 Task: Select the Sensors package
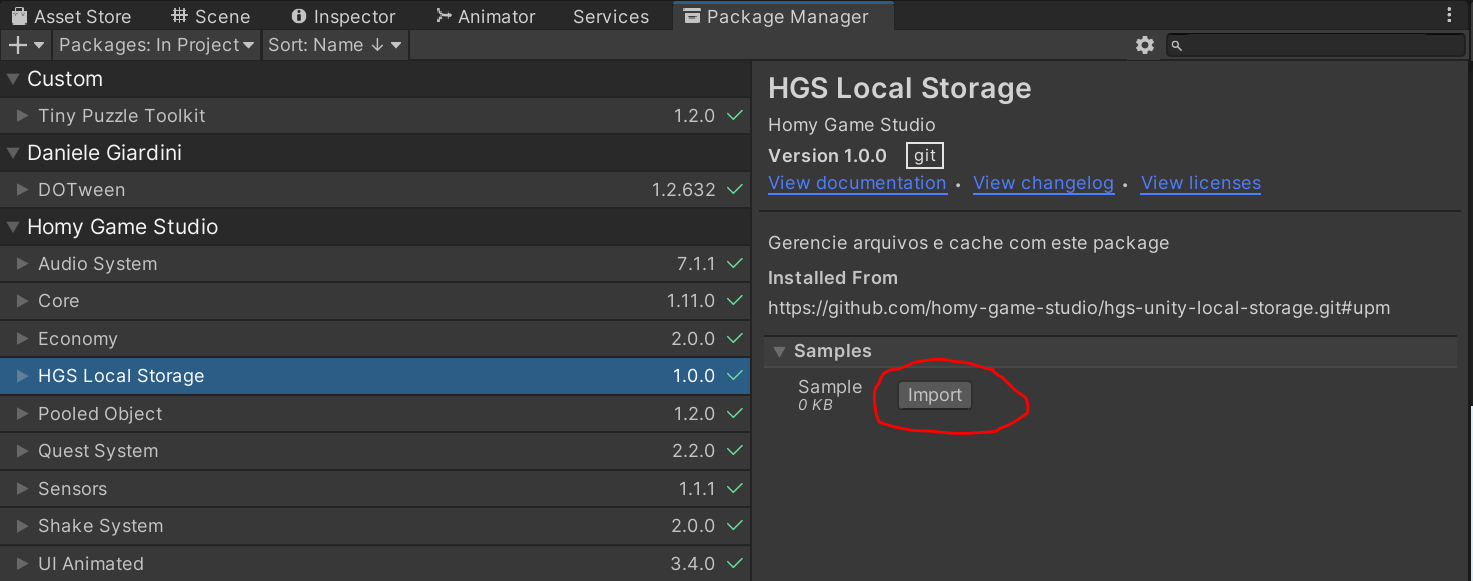click(375, 489)
